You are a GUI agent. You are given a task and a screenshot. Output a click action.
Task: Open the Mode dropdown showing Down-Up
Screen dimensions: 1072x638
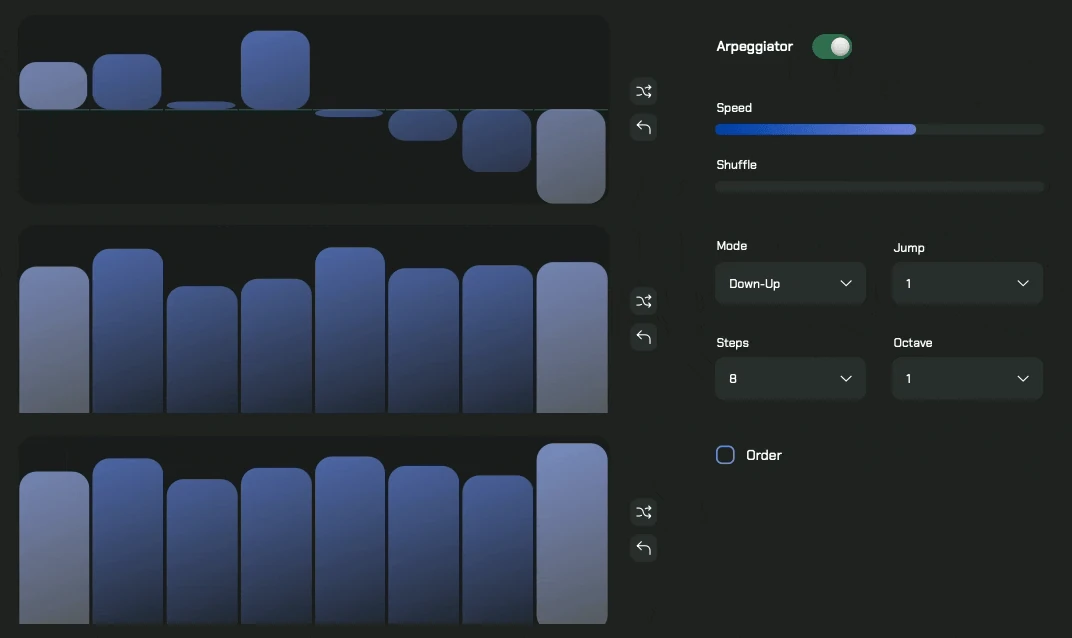click(790, 283)
